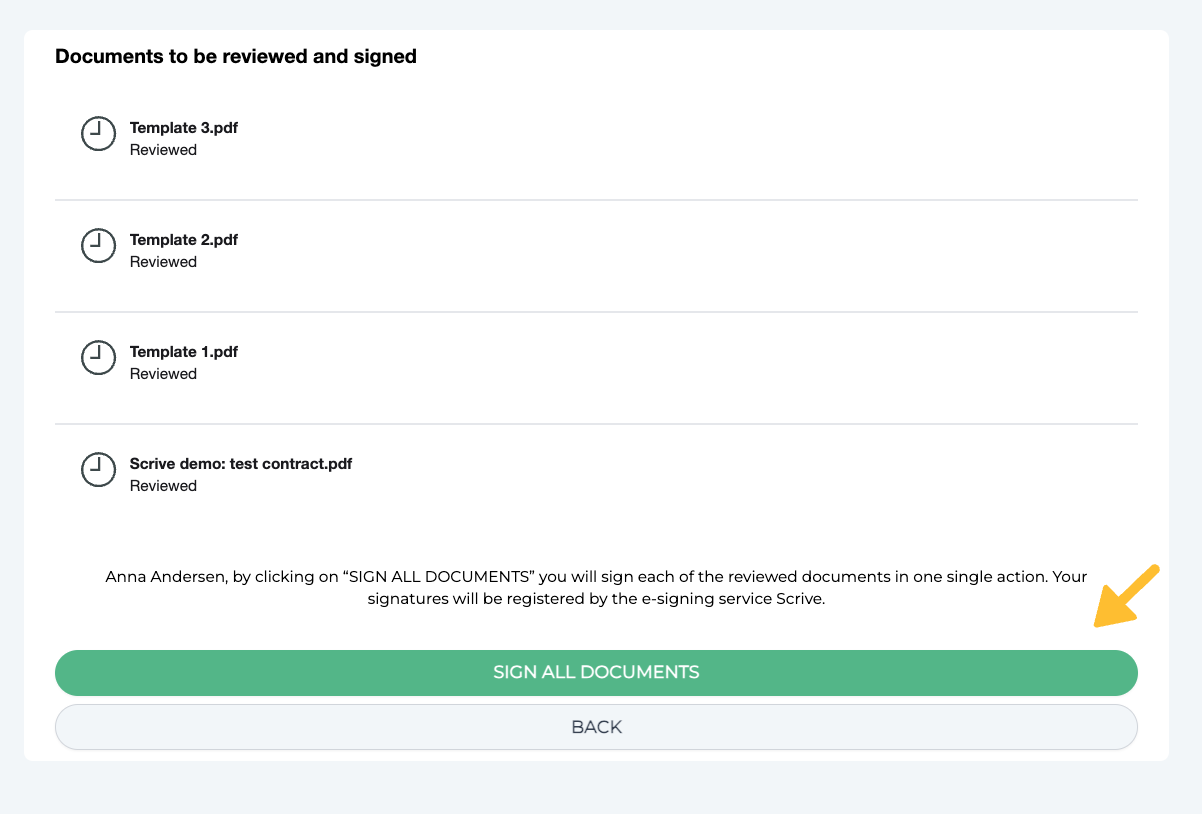
Task: Click the clock icon beside Template 2.pdf
Action: click(x=98, y=245)
